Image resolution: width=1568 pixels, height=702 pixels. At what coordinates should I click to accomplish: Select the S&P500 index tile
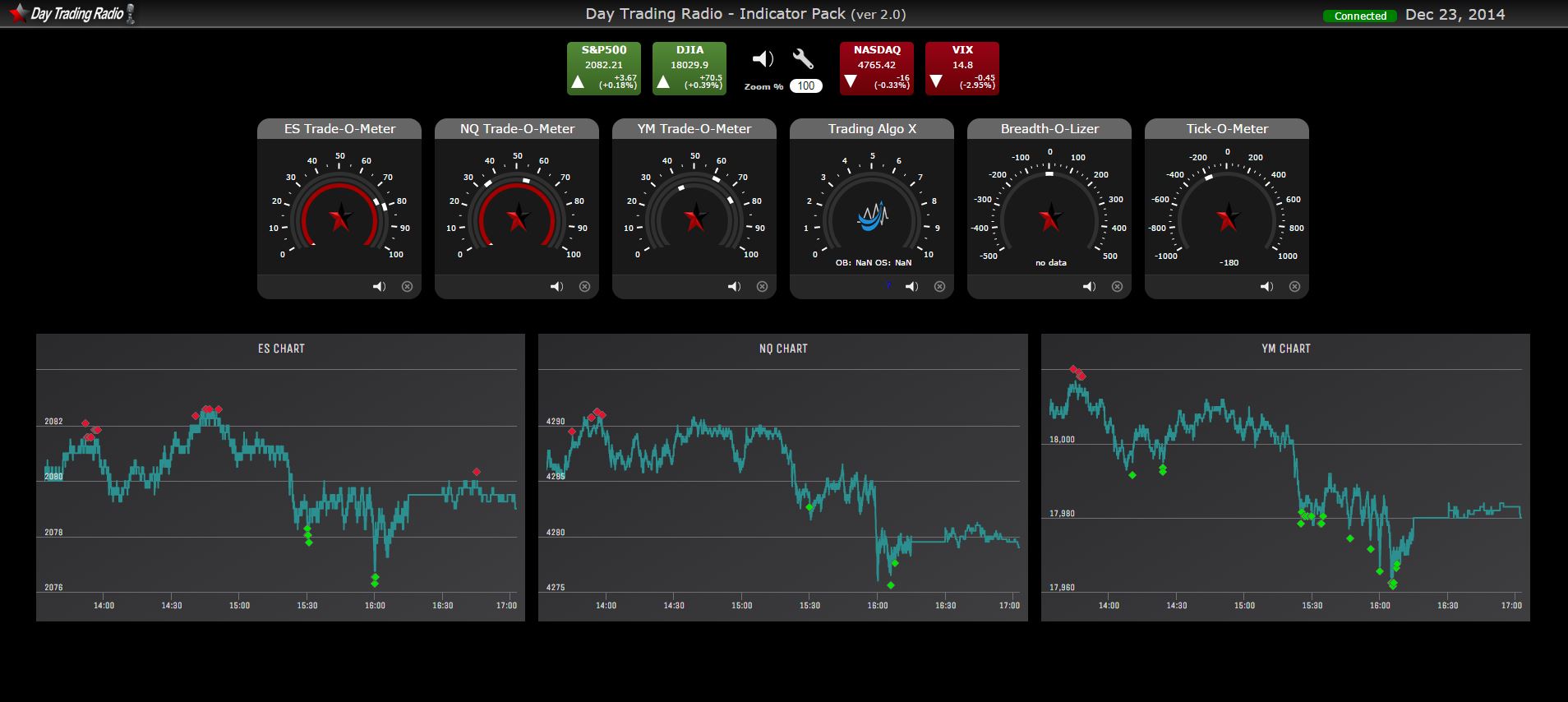(x=604, y=68)
